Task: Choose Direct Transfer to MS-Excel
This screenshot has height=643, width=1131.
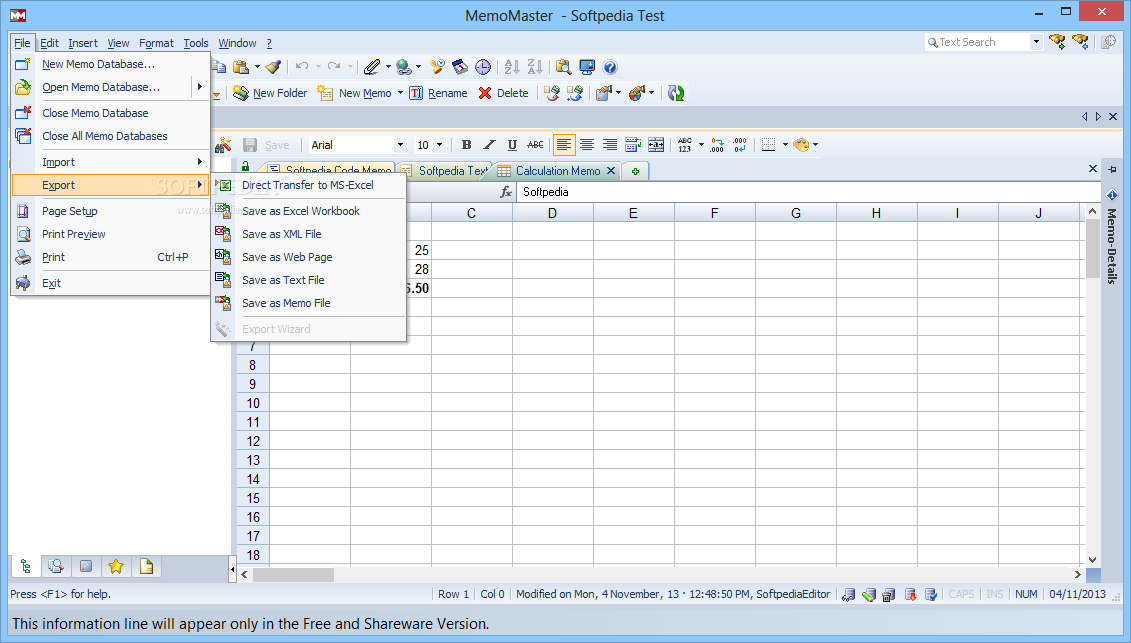Action: (309, 185)
